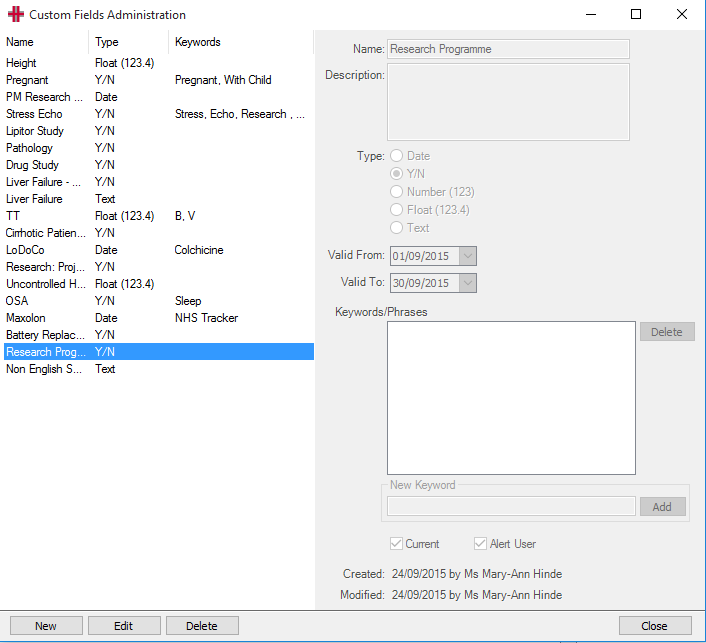The width and height of the screenshot is (706, 643).
Task: Select the Non English S... row
Action: coord(159,369)
